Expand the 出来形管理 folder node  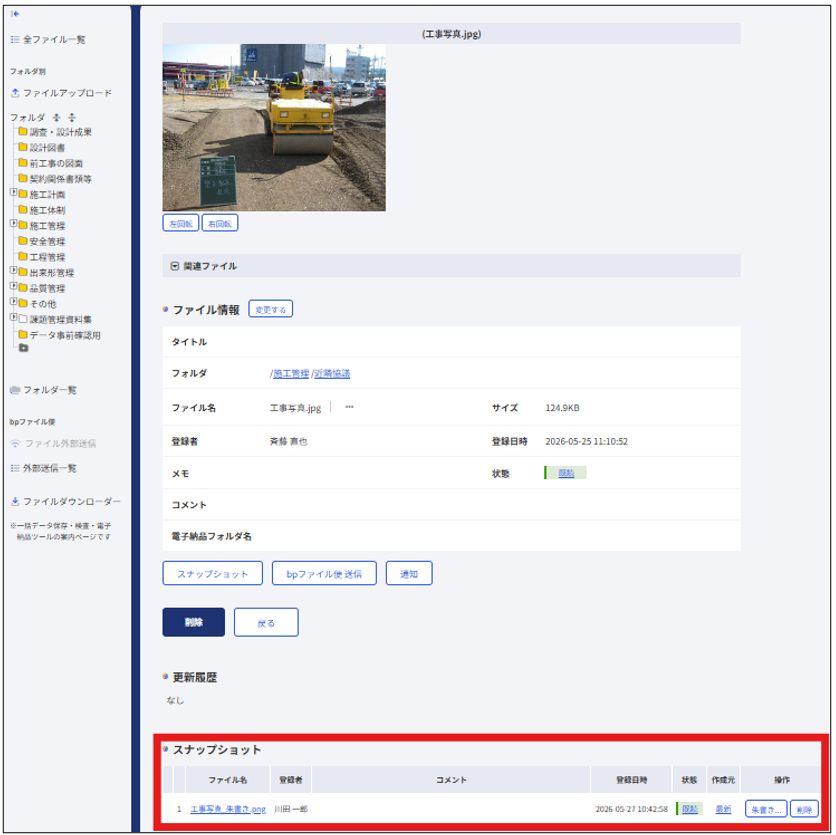pos(13,270)
